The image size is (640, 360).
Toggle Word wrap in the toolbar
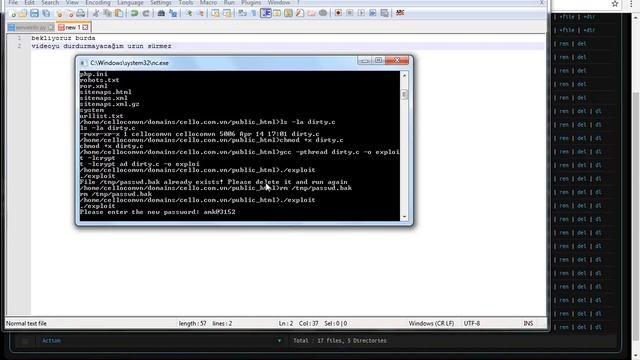coord(242,13)
